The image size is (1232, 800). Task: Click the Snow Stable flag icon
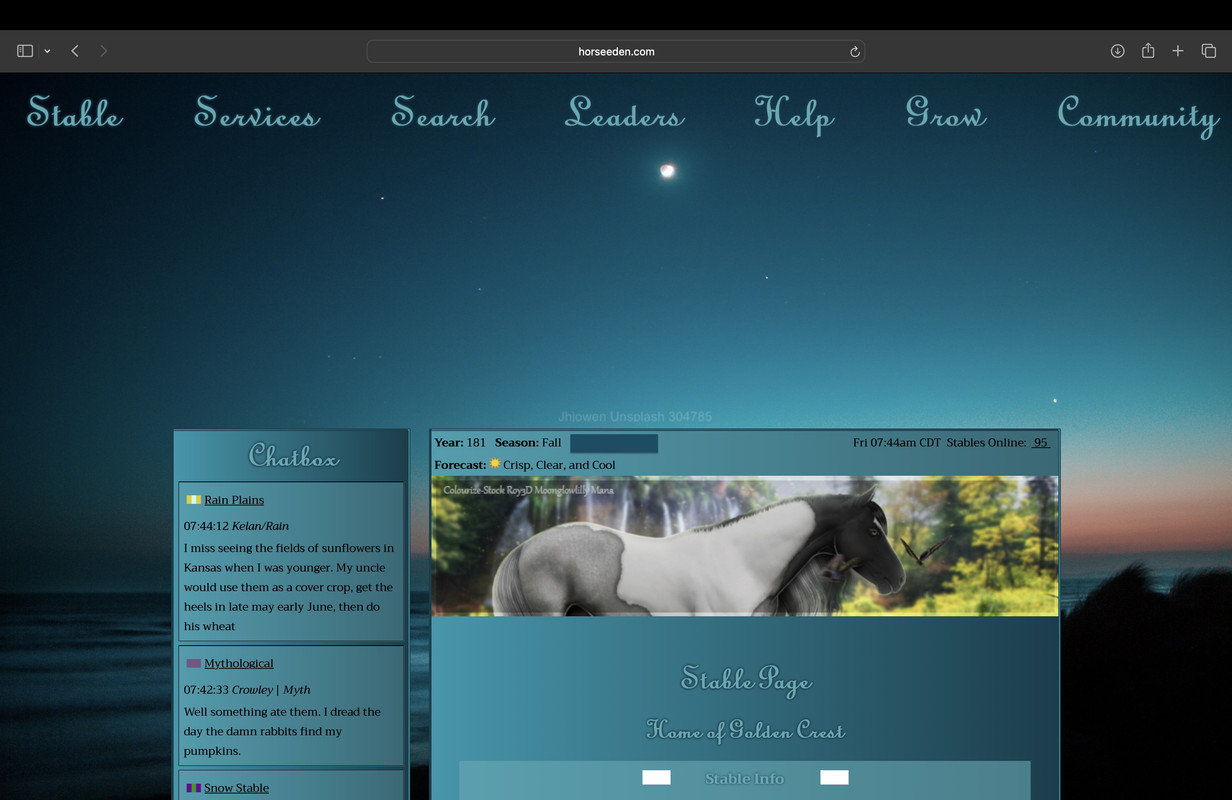click(x=194, y=788)
